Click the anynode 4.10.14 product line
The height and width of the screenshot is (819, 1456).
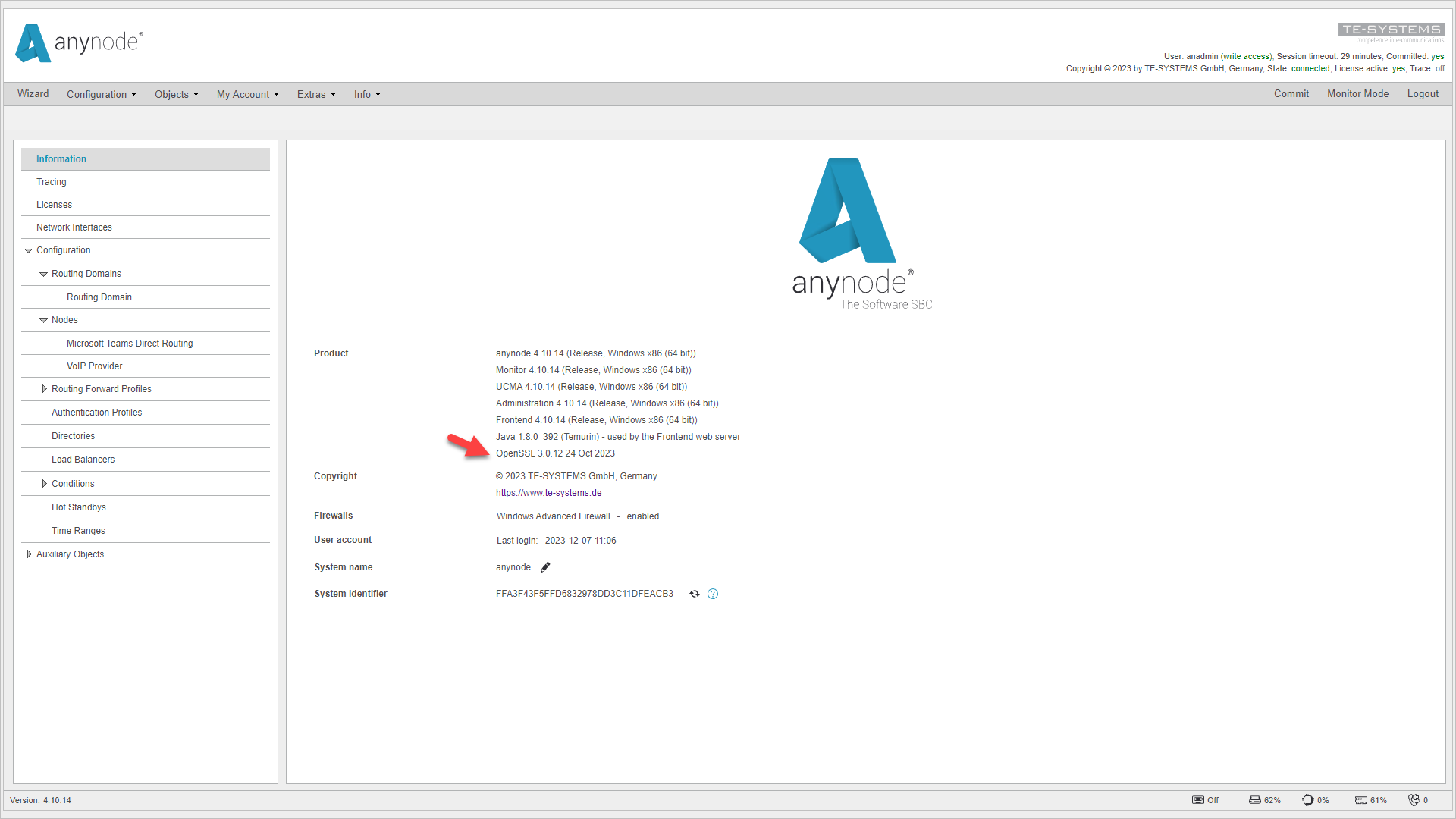595,353
